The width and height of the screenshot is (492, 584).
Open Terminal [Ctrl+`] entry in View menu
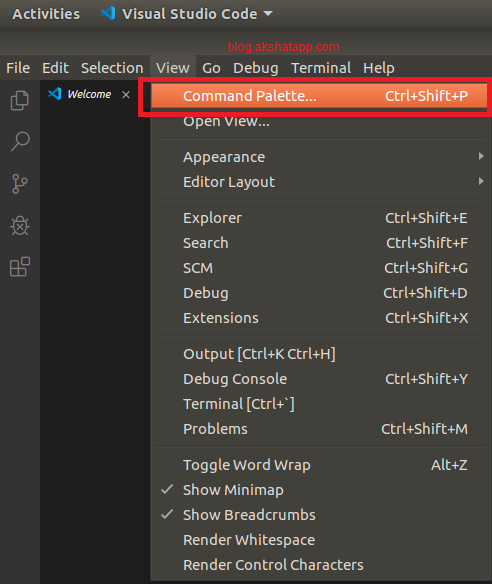(x=321, y=404)
